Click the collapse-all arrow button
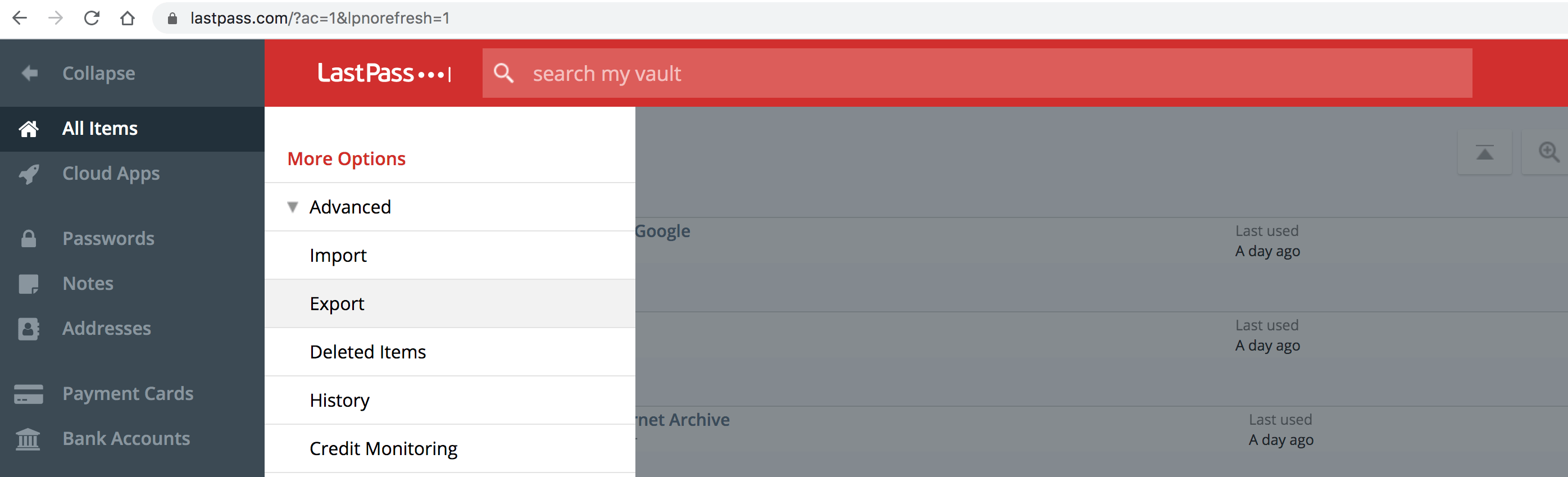Screen dimensions: 1568x477 (1484, 152)
